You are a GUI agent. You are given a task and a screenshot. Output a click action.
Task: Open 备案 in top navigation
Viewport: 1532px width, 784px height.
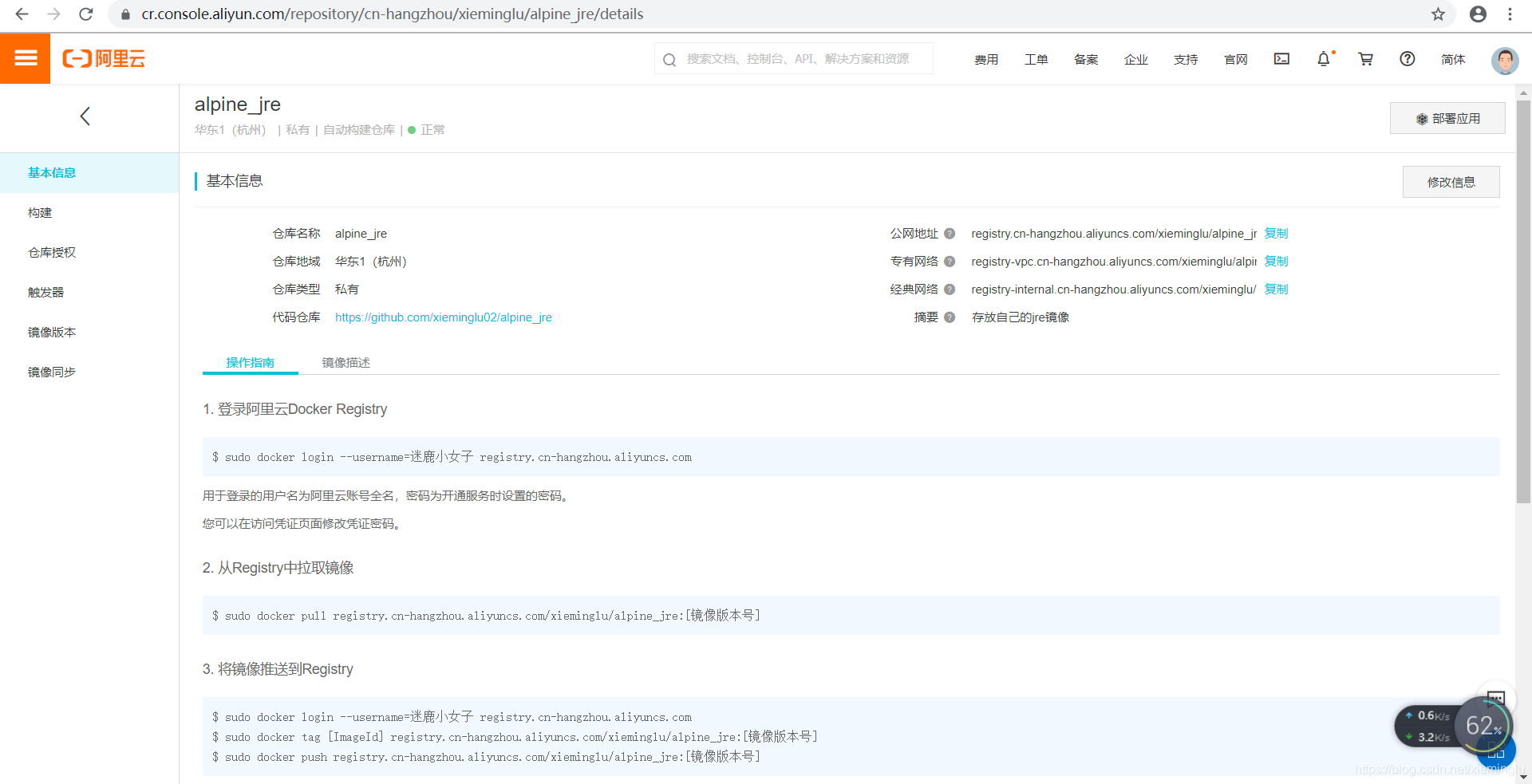(1086, 59)
